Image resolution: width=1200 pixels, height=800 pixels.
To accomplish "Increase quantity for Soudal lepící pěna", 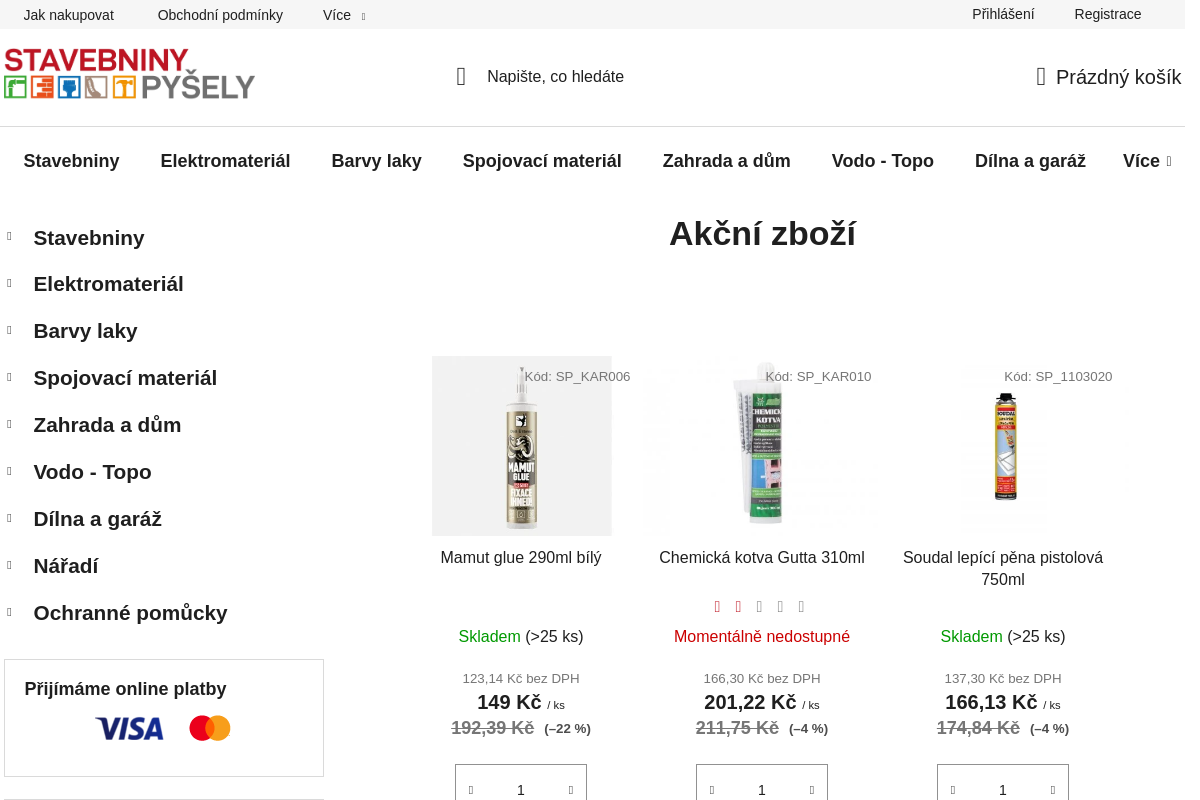I will (x=1053, y=790).
